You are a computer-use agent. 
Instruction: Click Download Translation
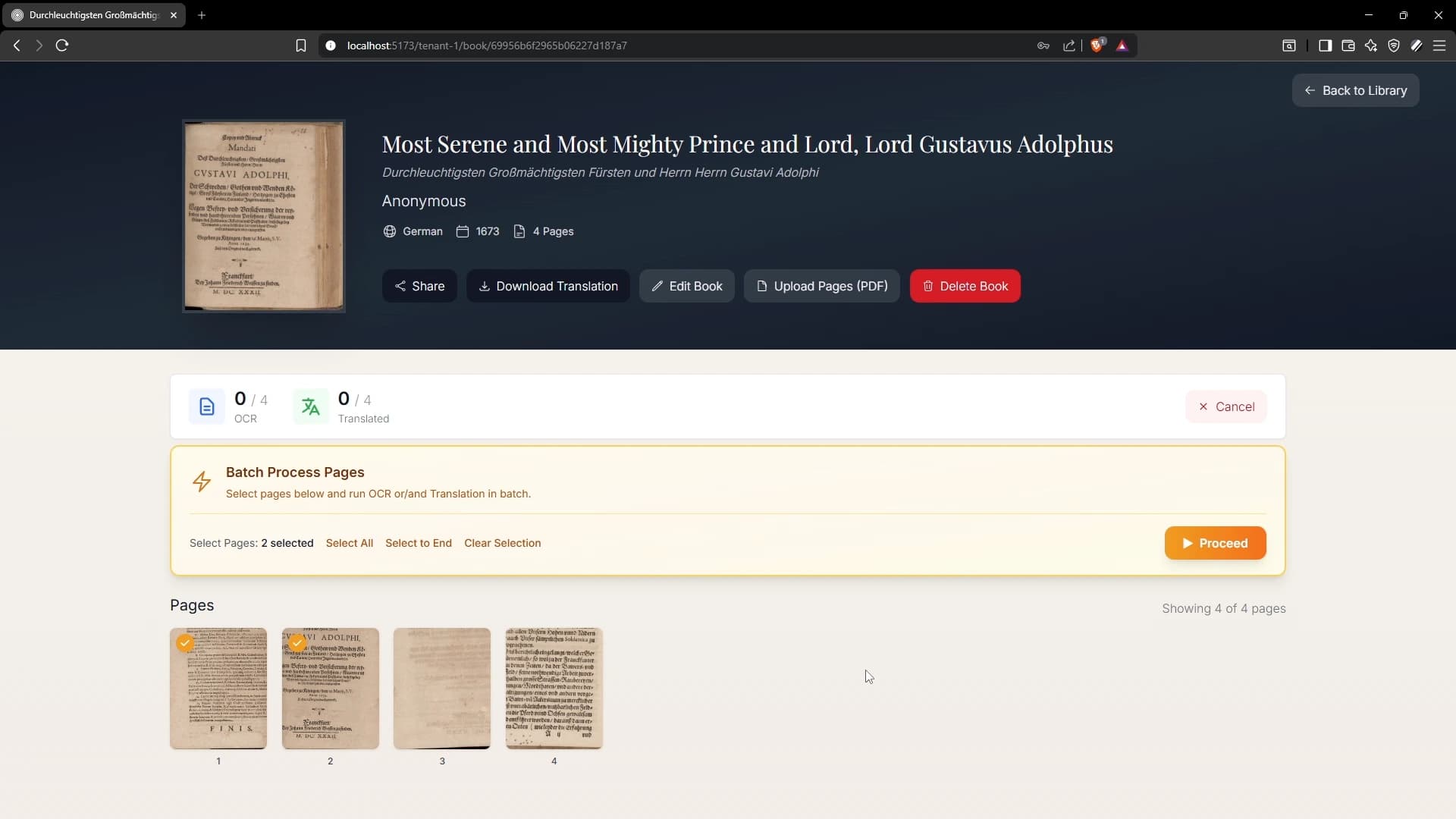click(x=548, y=286)
